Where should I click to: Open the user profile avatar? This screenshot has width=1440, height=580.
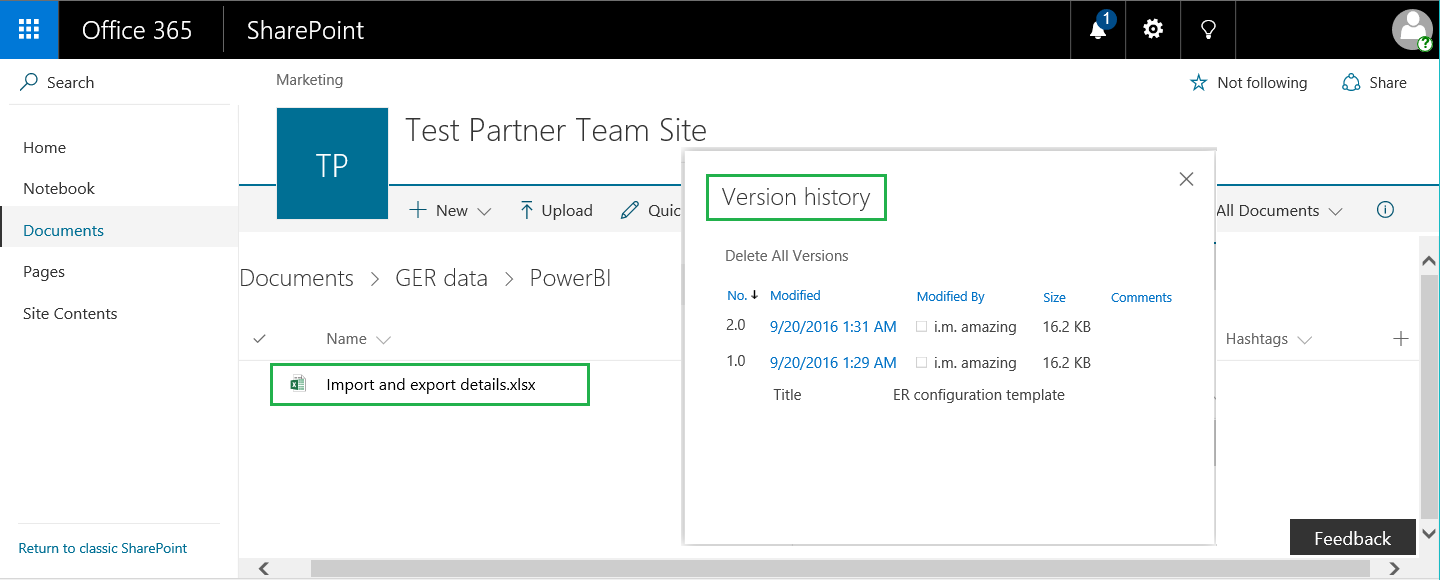coord(1412,30)
